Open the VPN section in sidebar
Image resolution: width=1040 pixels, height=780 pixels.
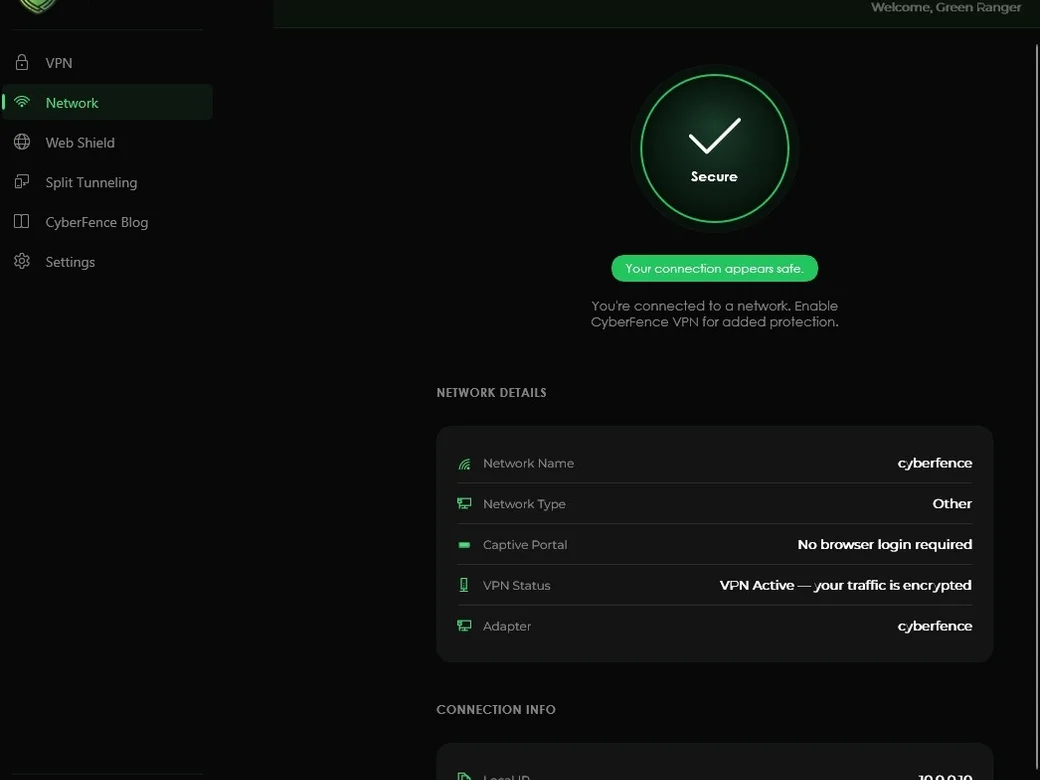[x=107, y=63]
